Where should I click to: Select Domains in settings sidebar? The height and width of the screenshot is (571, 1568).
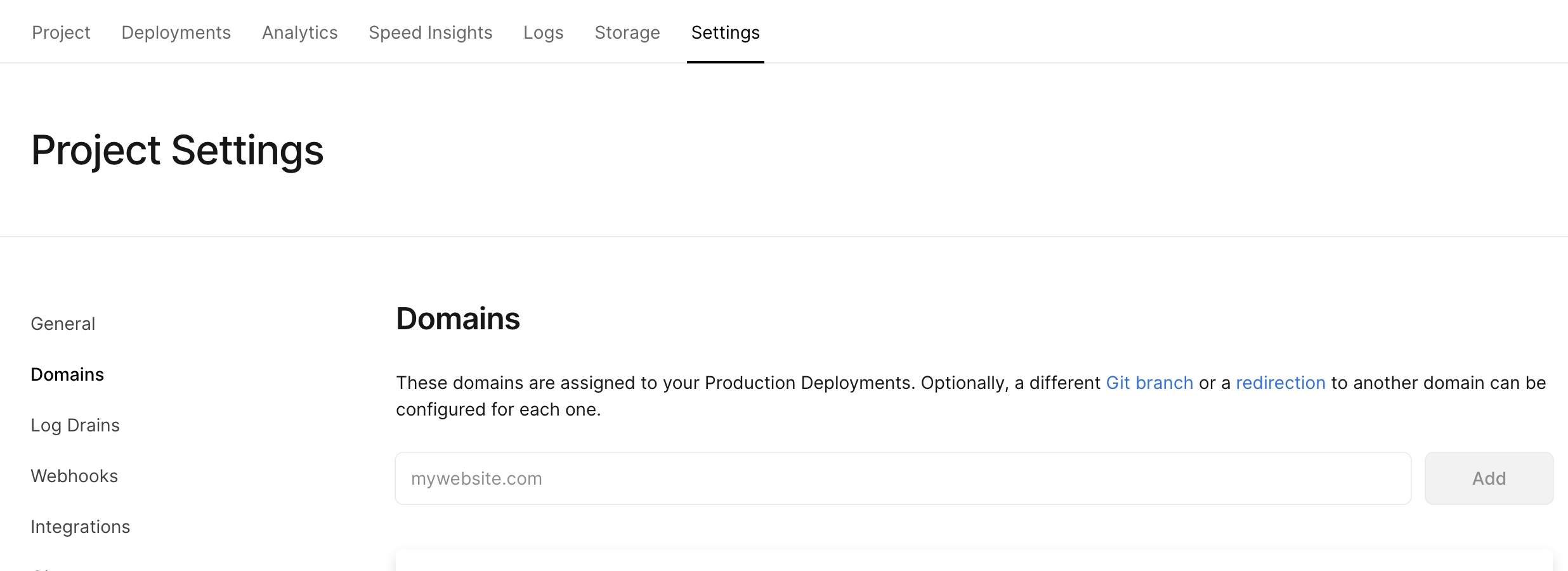[x=67, y=374]
